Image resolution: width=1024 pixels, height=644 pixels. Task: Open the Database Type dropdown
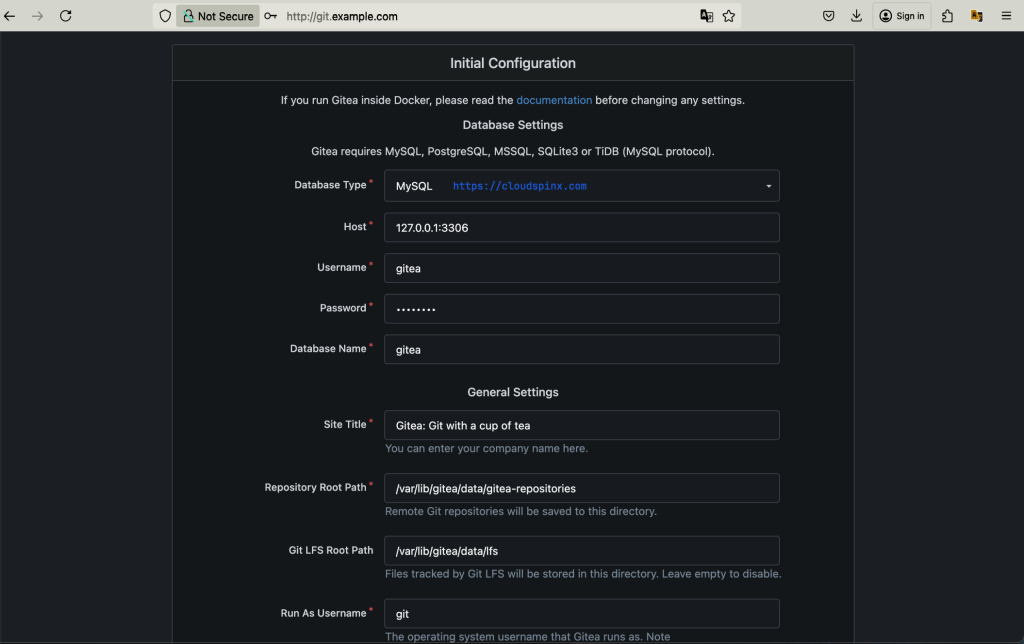coord(580,186)
